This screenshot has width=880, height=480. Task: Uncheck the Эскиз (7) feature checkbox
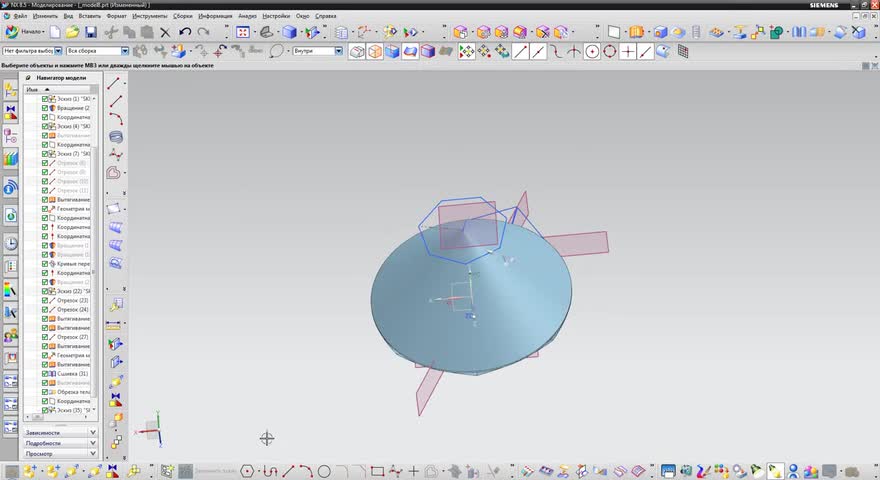(45, 154)
